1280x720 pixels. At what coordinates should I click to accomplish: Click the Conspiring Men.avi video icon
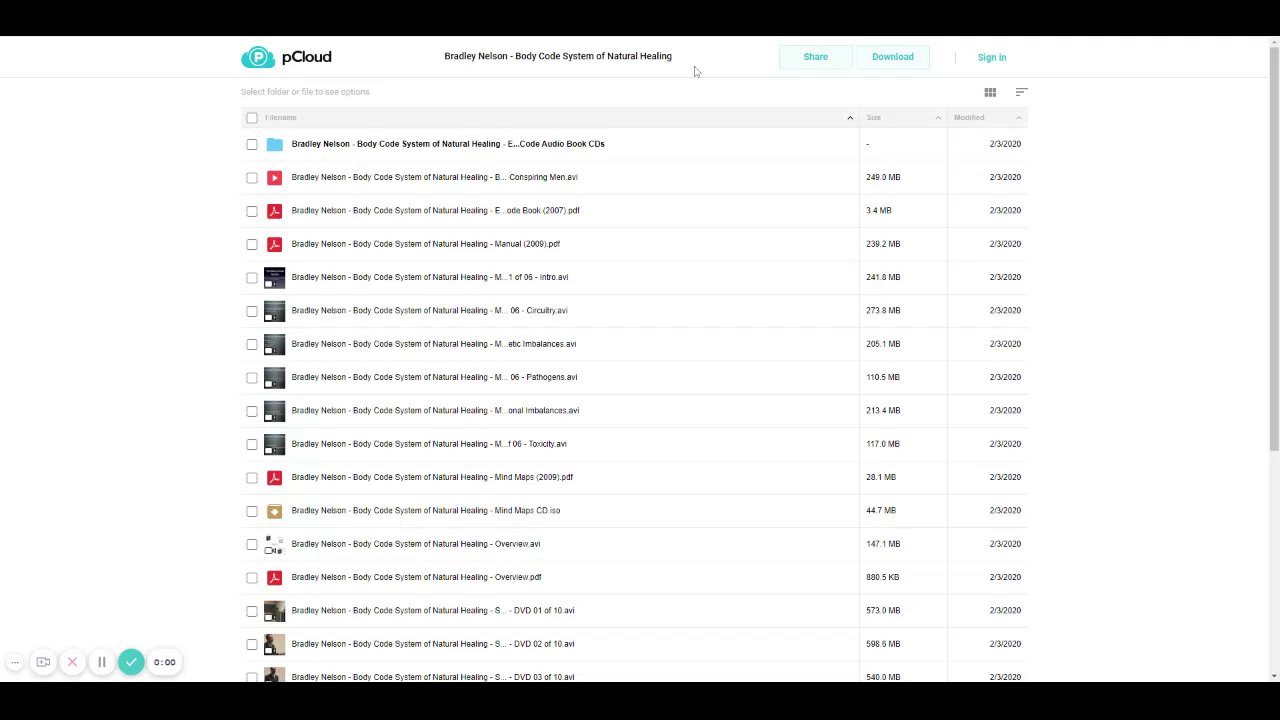click(x=274, y=177)
